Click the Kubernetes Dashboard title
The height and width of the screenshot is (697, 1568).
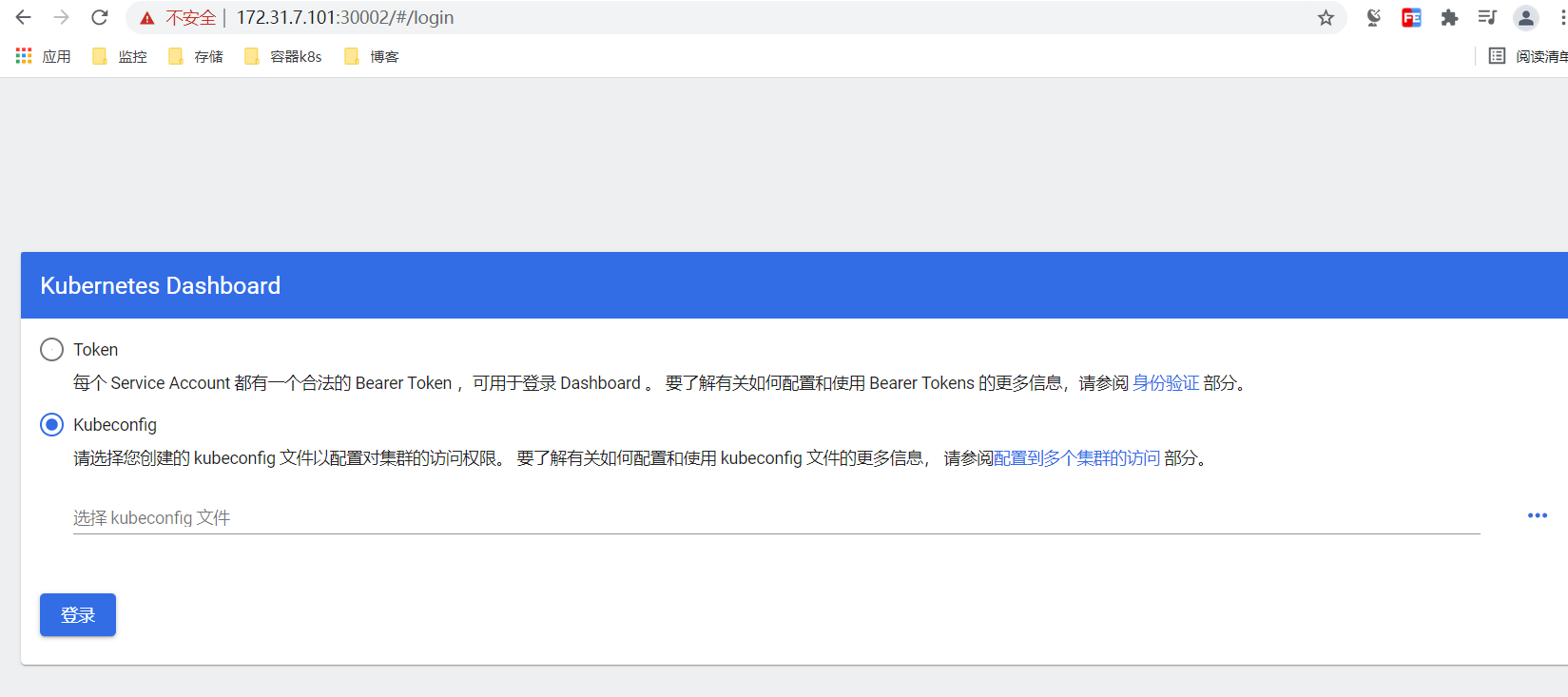click(x=161, y=285)
